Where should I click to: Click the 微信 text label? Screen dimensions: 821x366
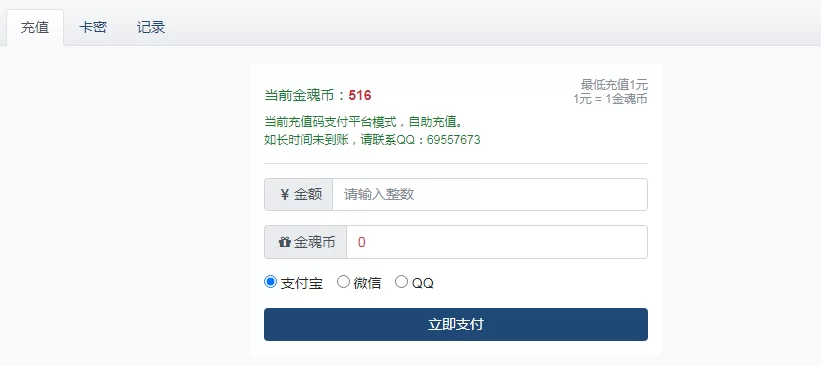click(x=367, y=283)
